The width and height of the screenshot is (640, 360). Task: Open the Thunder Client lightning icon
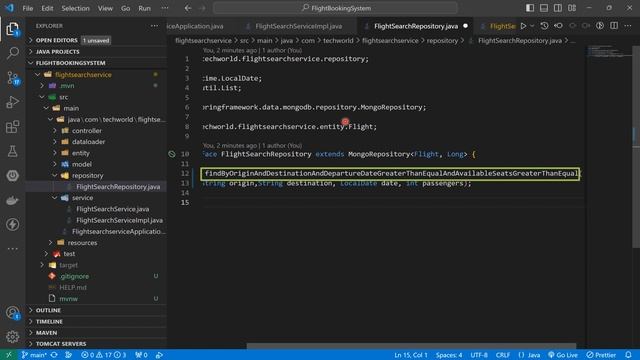13,224
